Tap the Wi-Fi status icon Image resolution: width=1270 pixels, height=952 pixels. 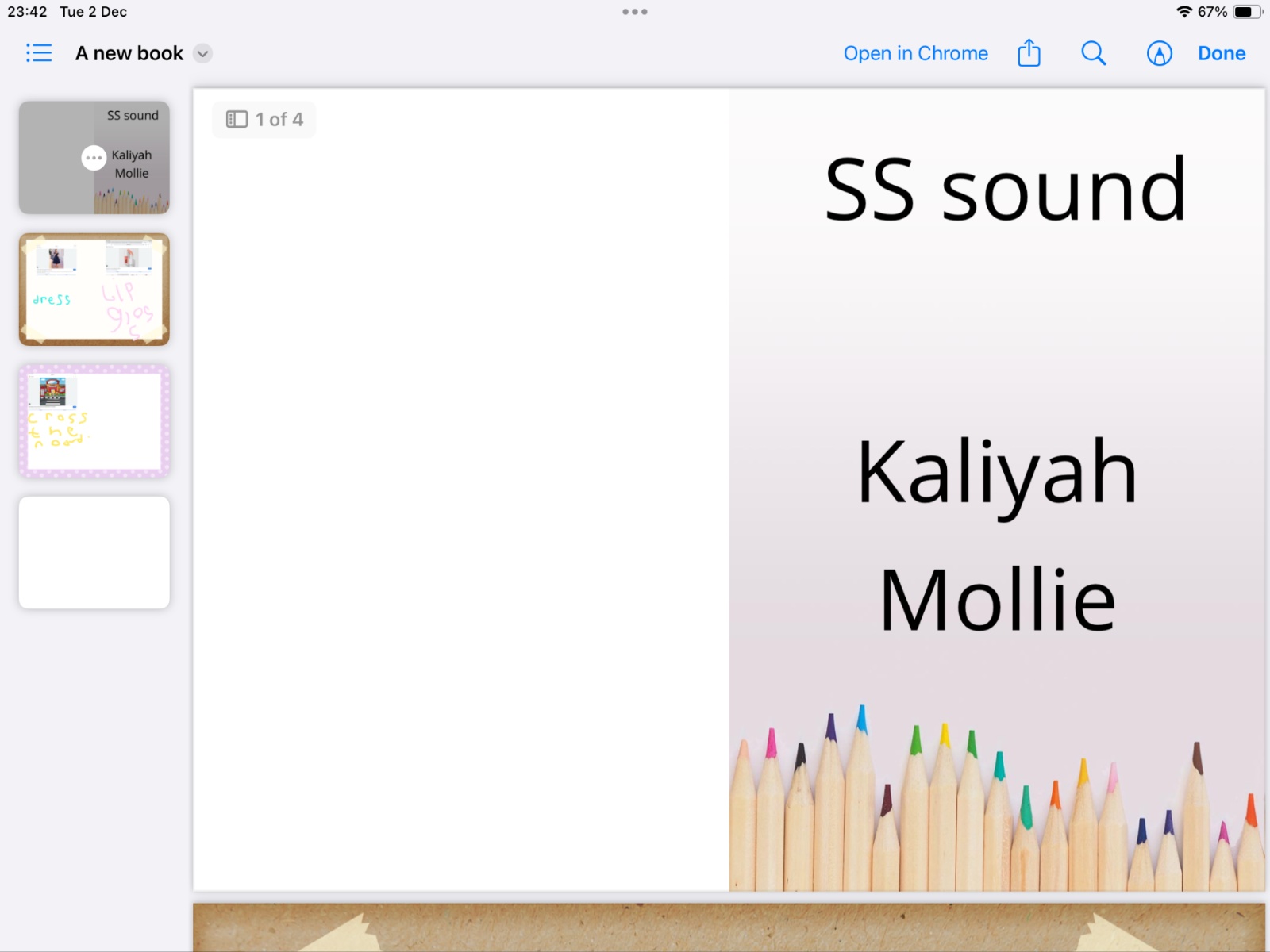click(1183, 12)
